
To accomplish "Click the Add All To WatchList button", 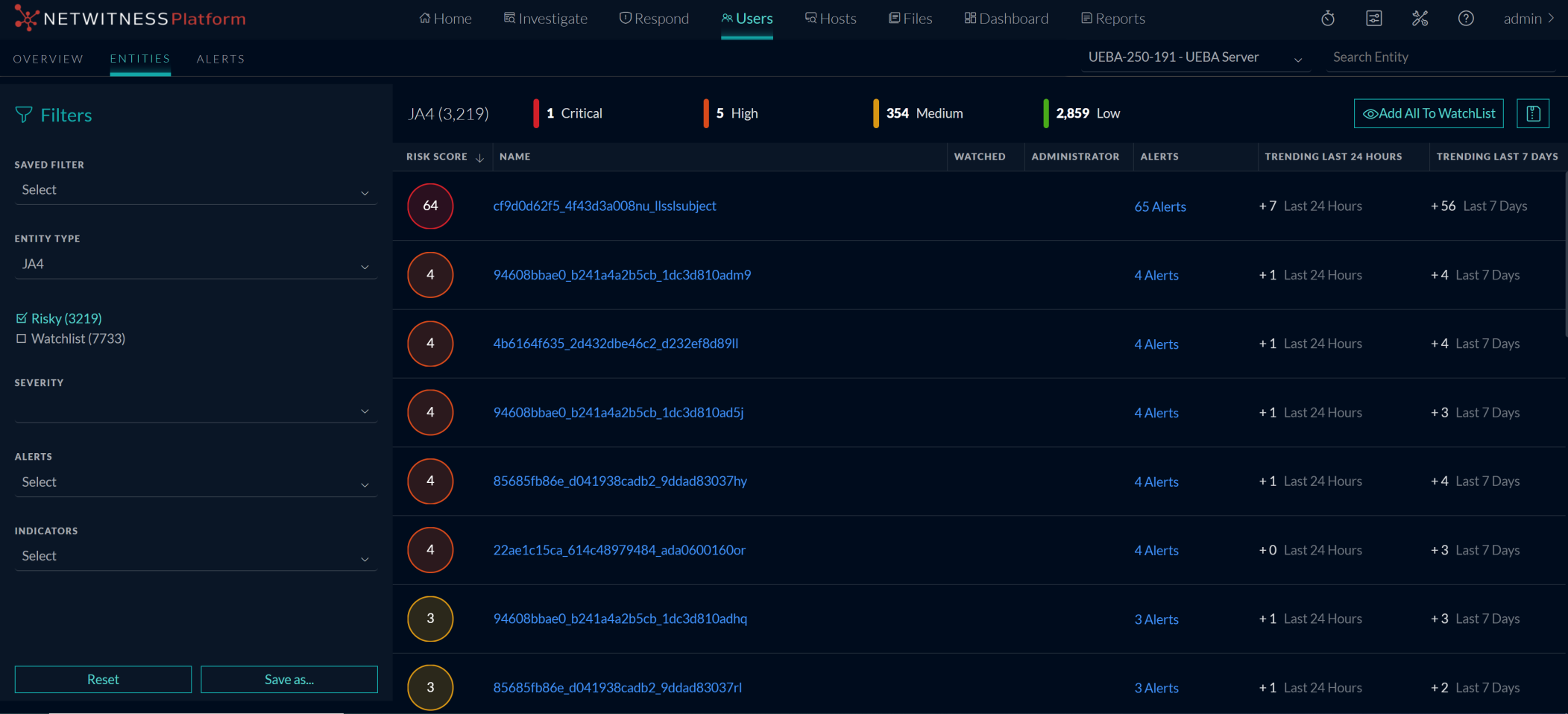I will 1428,113.
